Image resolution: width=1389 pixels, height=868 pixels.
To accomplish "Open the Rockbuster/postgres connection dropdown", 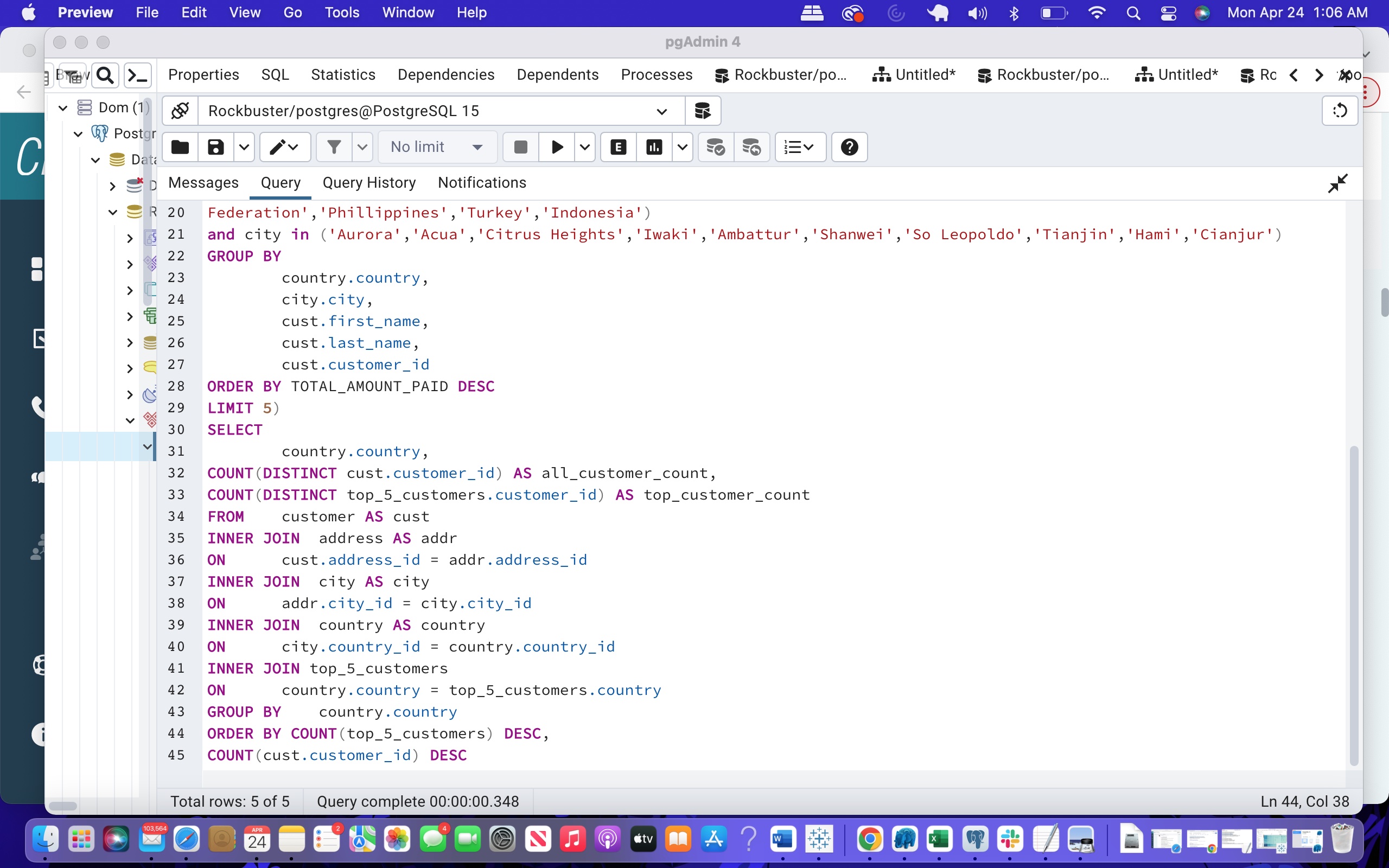I will [661, 111].
